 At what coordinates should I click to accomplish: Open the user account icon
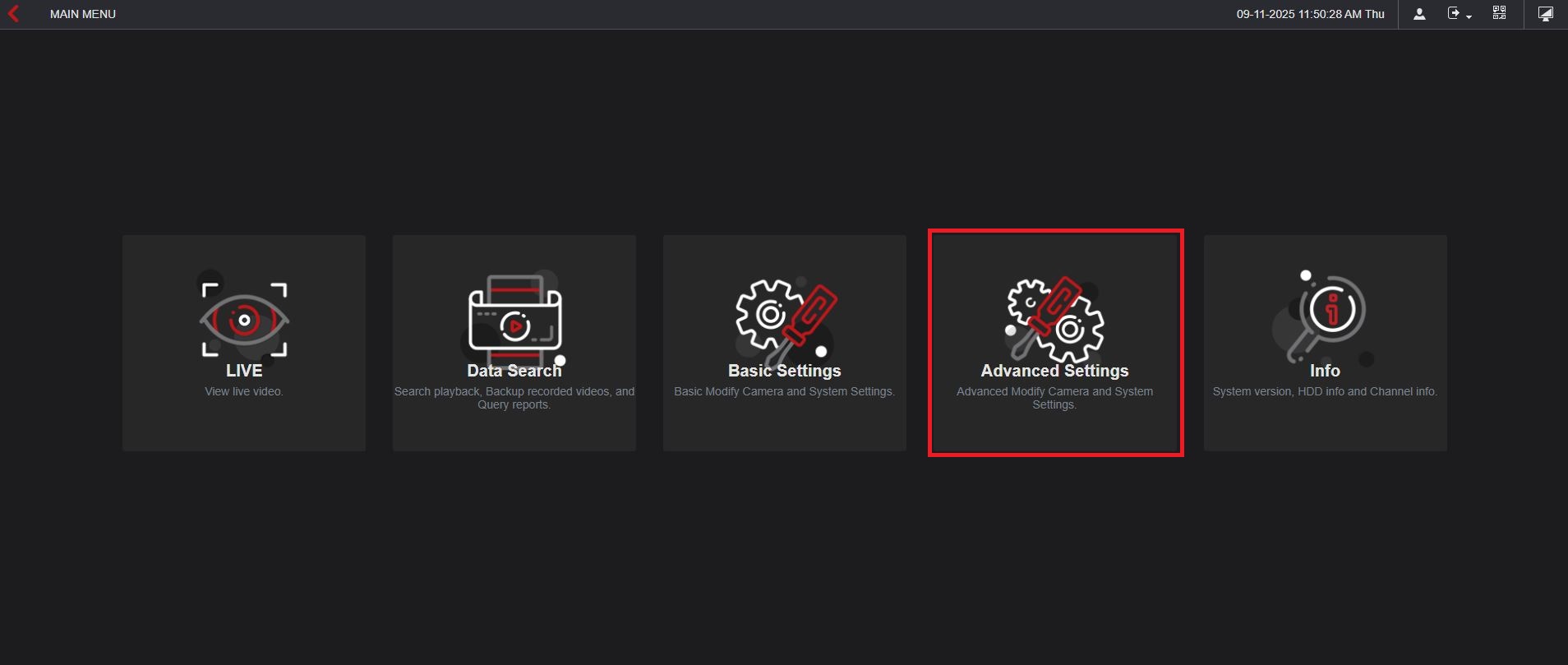1419,14
